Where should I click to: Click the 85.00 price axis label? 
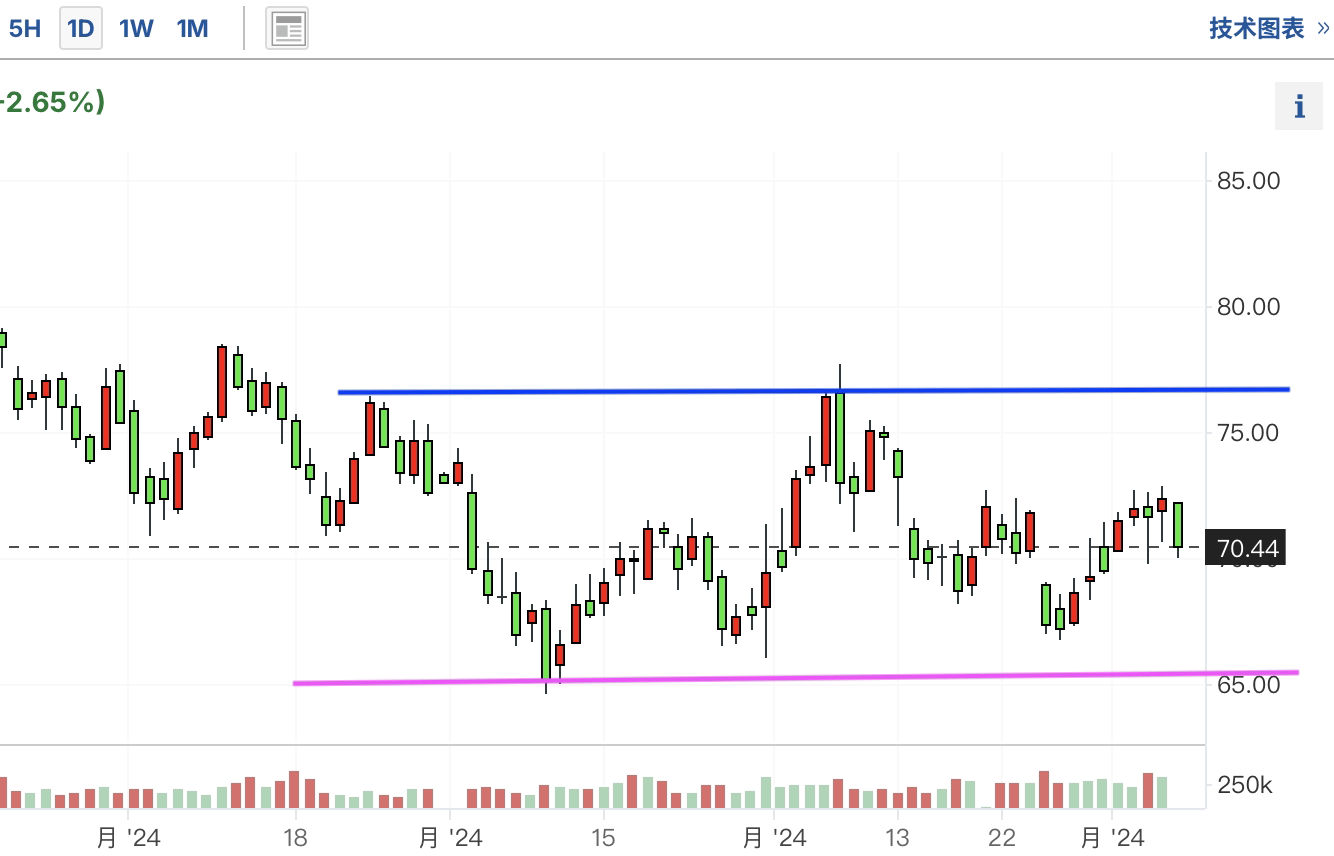pyautogui.click(x=1248, y=181)
